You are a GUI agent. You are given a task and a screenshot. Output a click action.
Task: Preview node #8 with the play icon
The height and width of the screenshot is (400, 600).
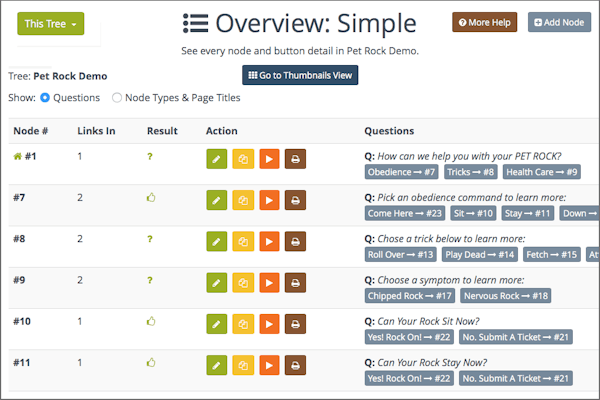[x=269, y=242]
